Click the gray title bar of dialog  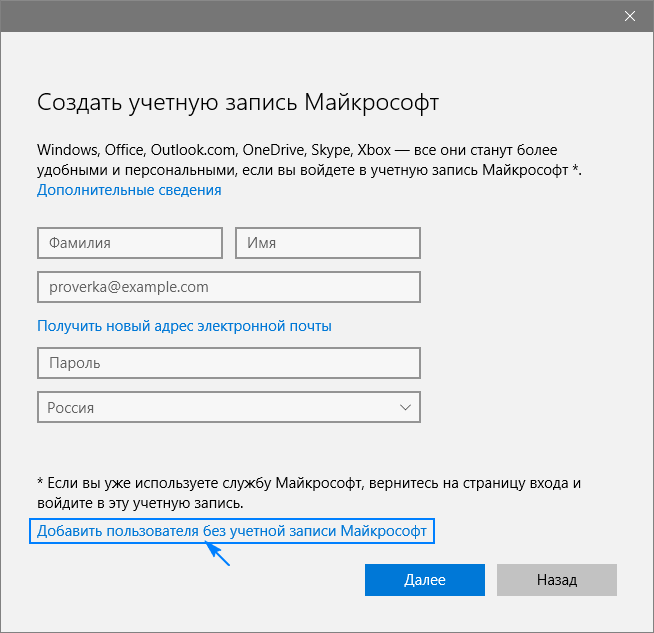tap(300, 16)
